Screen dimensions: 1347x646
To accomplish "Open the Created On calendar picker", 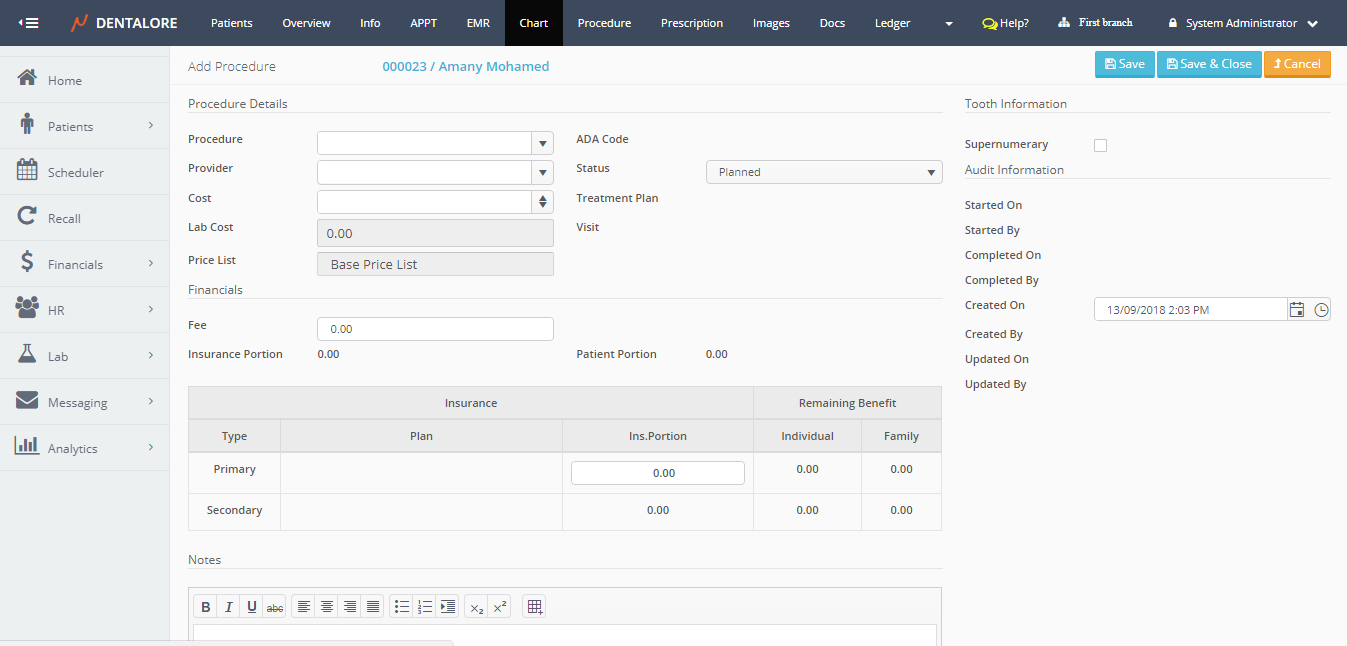I will (x=1296, y=310).
